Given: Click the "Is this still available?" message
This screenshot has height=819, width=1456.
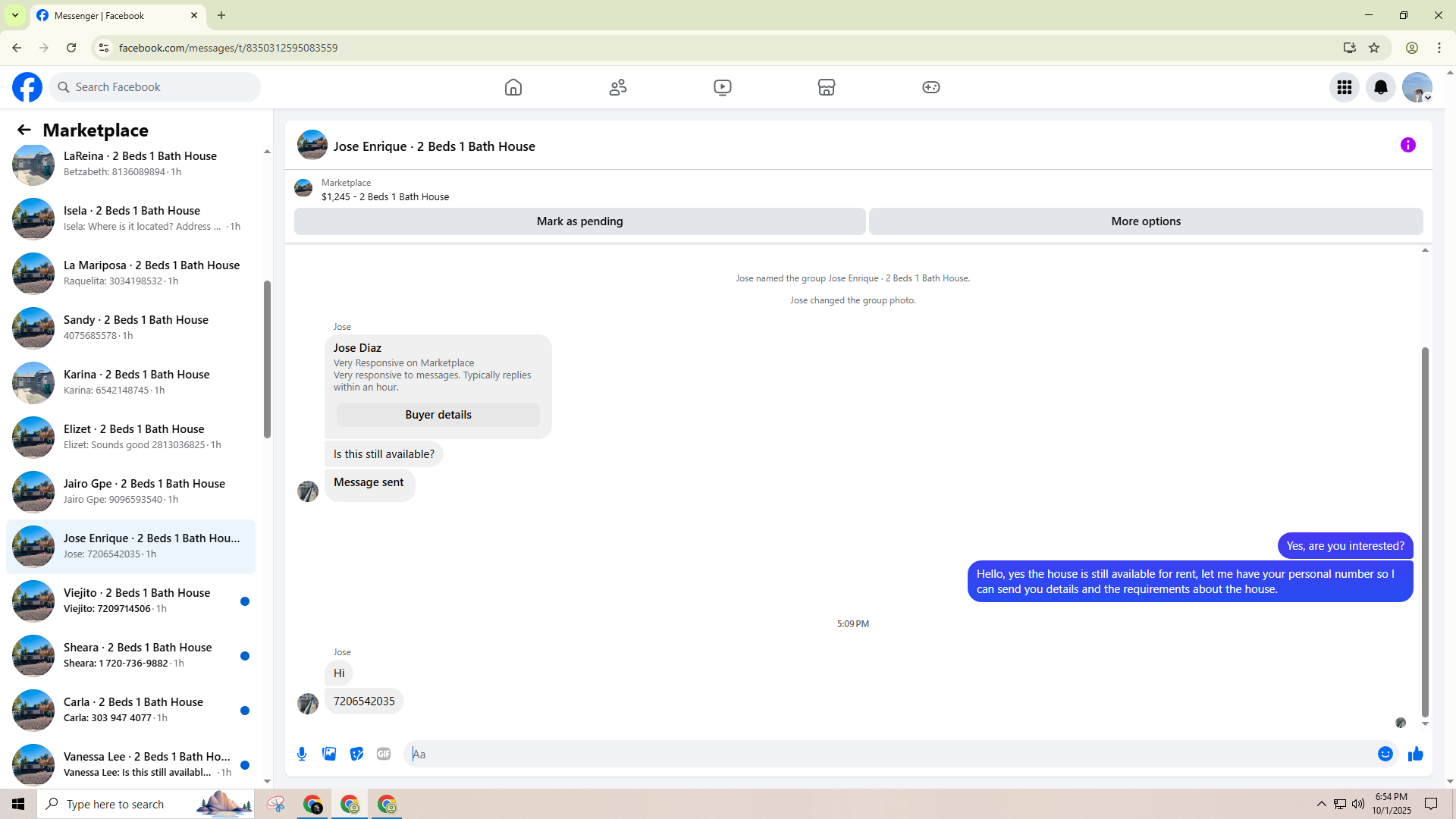Looking at the screenshot, I should click(384, 454).
